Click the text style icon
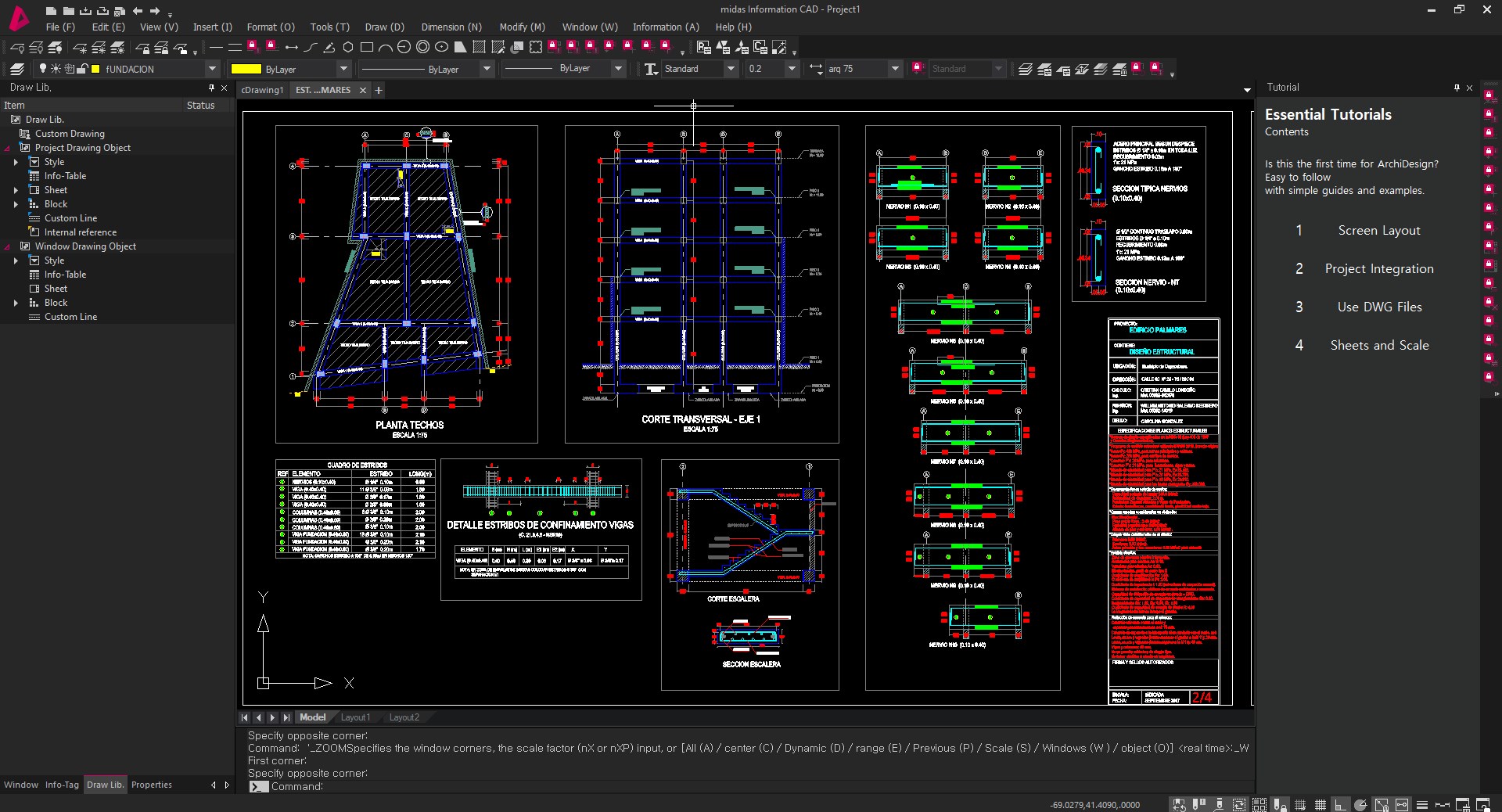Screen dimensions: 1502x812 [x=650, y=69]
